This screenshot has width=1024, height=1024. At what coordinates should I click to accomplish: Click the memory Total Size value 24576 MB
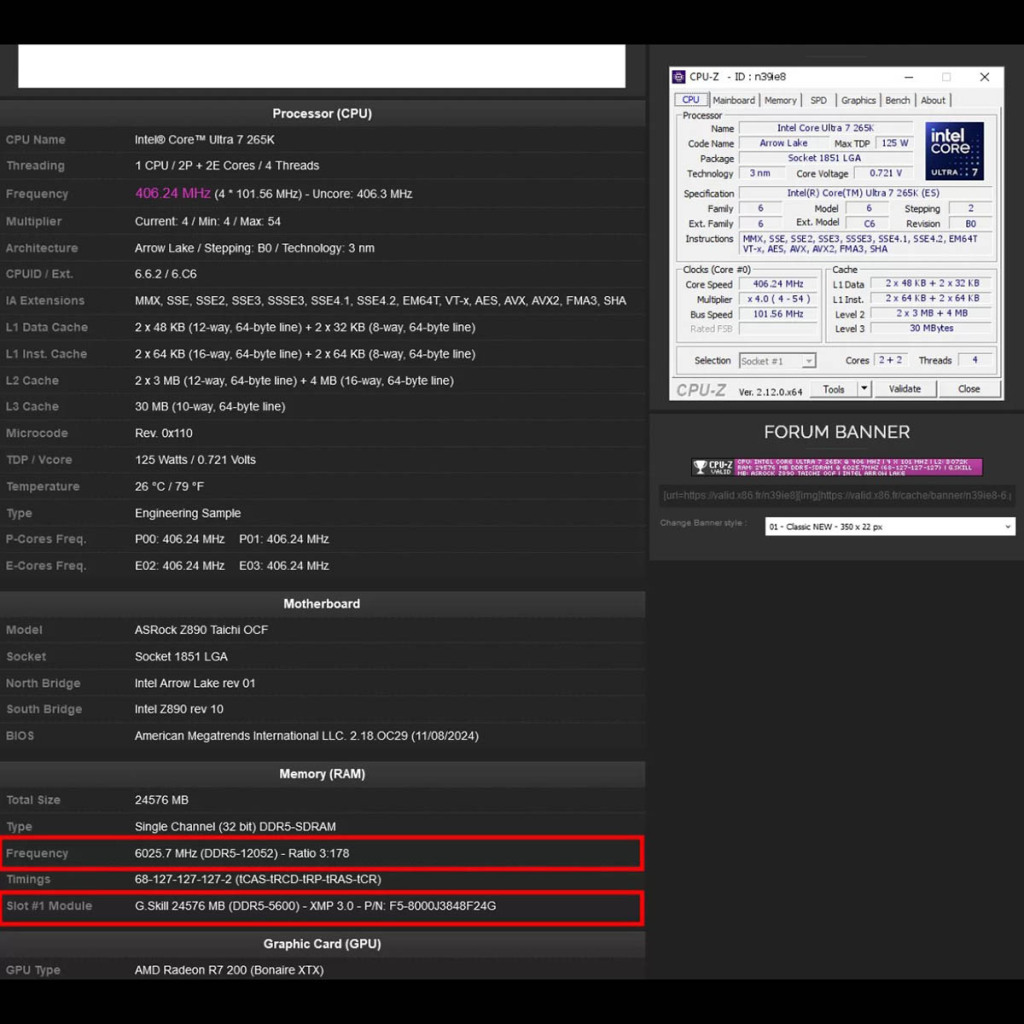click(x=161, y=800)
